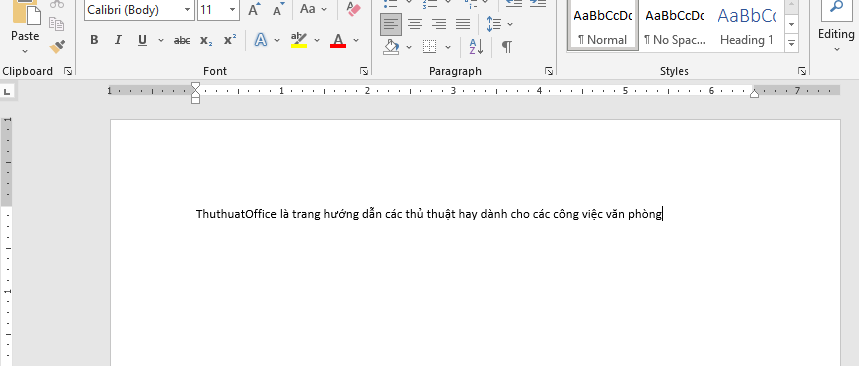This screenshot has width=859, height=366.
Task: Toggle underline formatting
Action: pyautogui.click(x=142, y=40)
